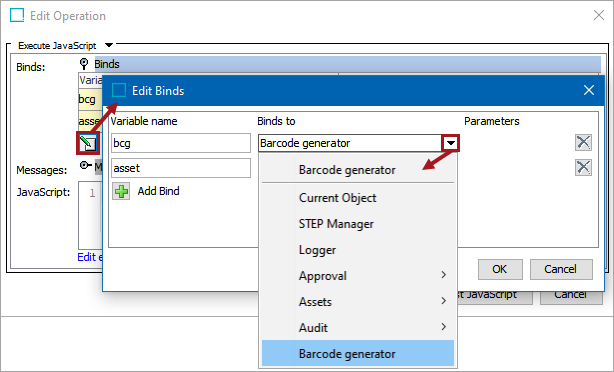Click the edit binds pencil icon
The image size is (614, 372).
pyautogui.click(x=88, y=143)
